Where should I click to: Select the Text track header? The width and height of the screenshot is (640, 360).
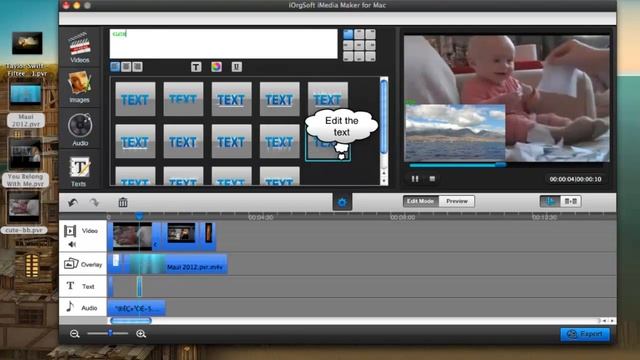[83, 286]
